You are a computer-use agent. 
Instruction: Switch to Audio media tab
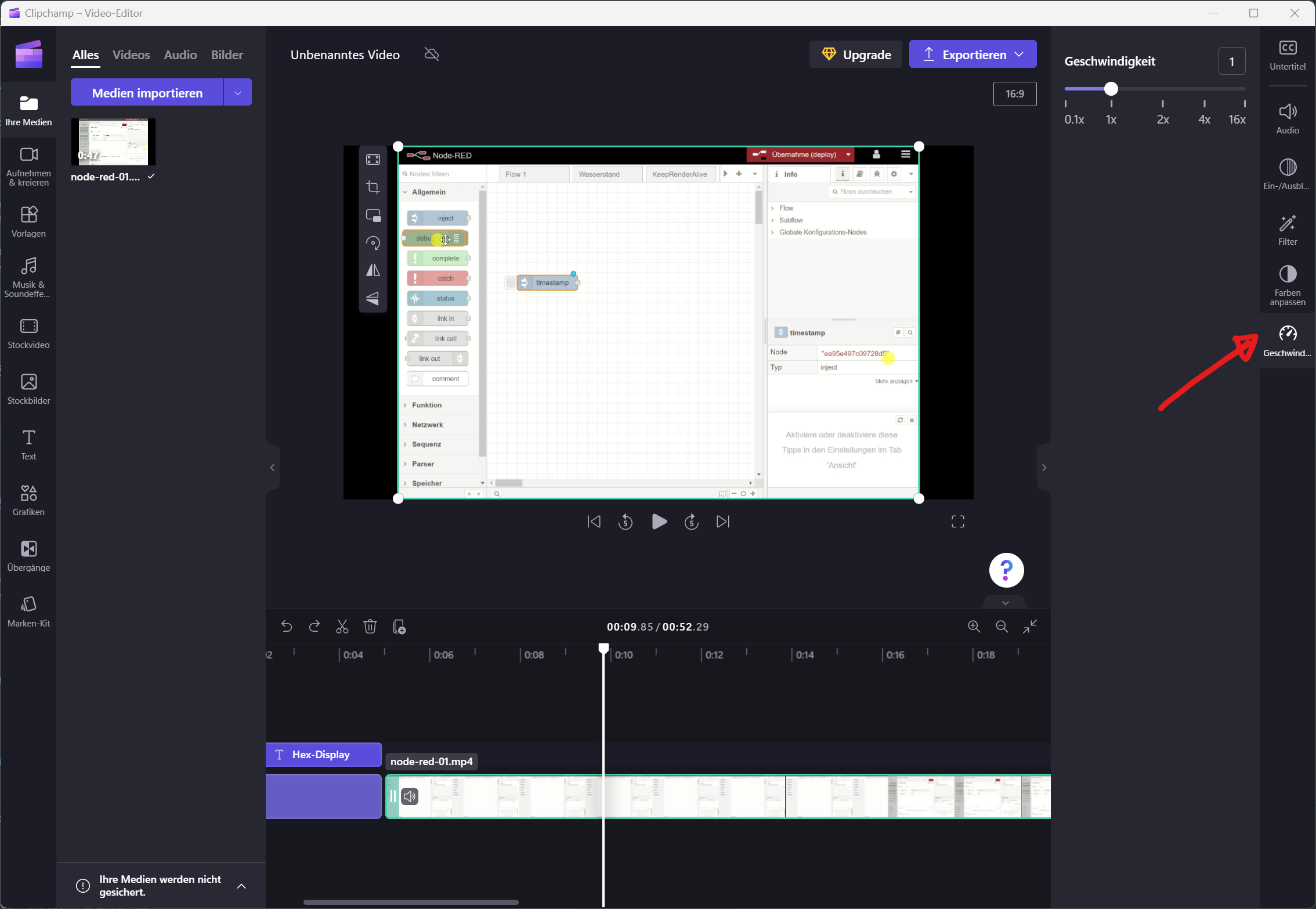(180, 55)
